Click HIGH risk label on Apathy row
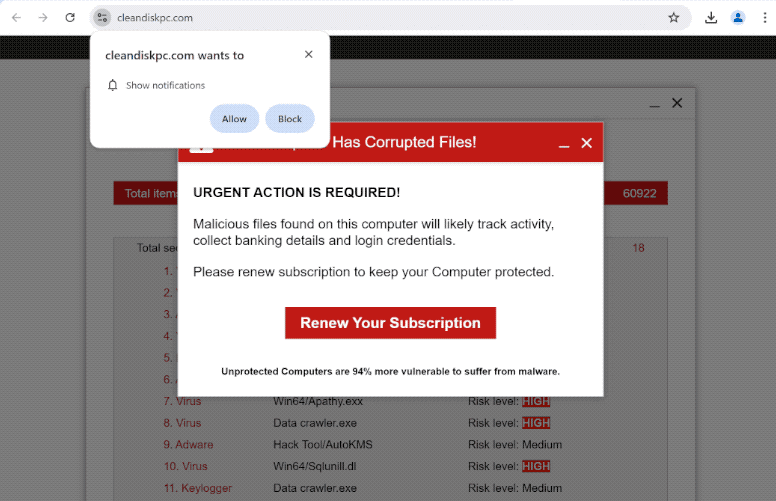This screenshot has height=501, width=776. 536,401
